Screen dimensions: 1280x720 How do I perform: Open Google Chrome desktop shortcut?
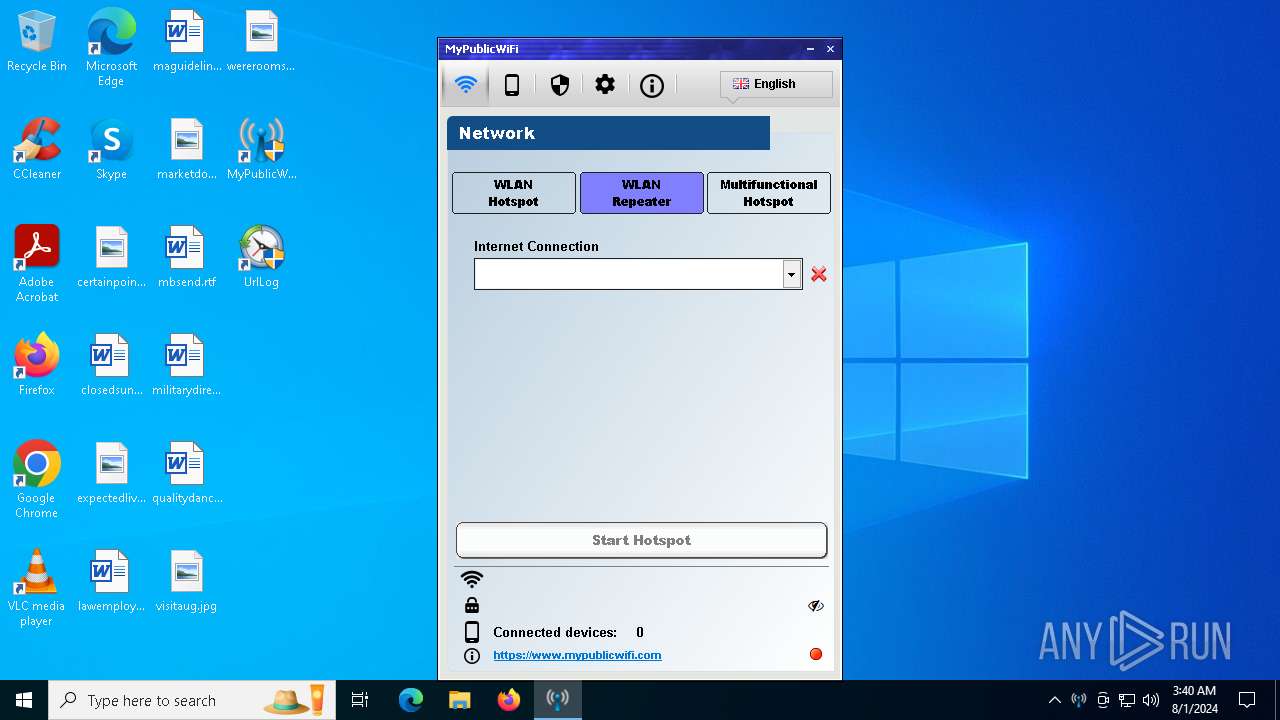tap(37, 479)
